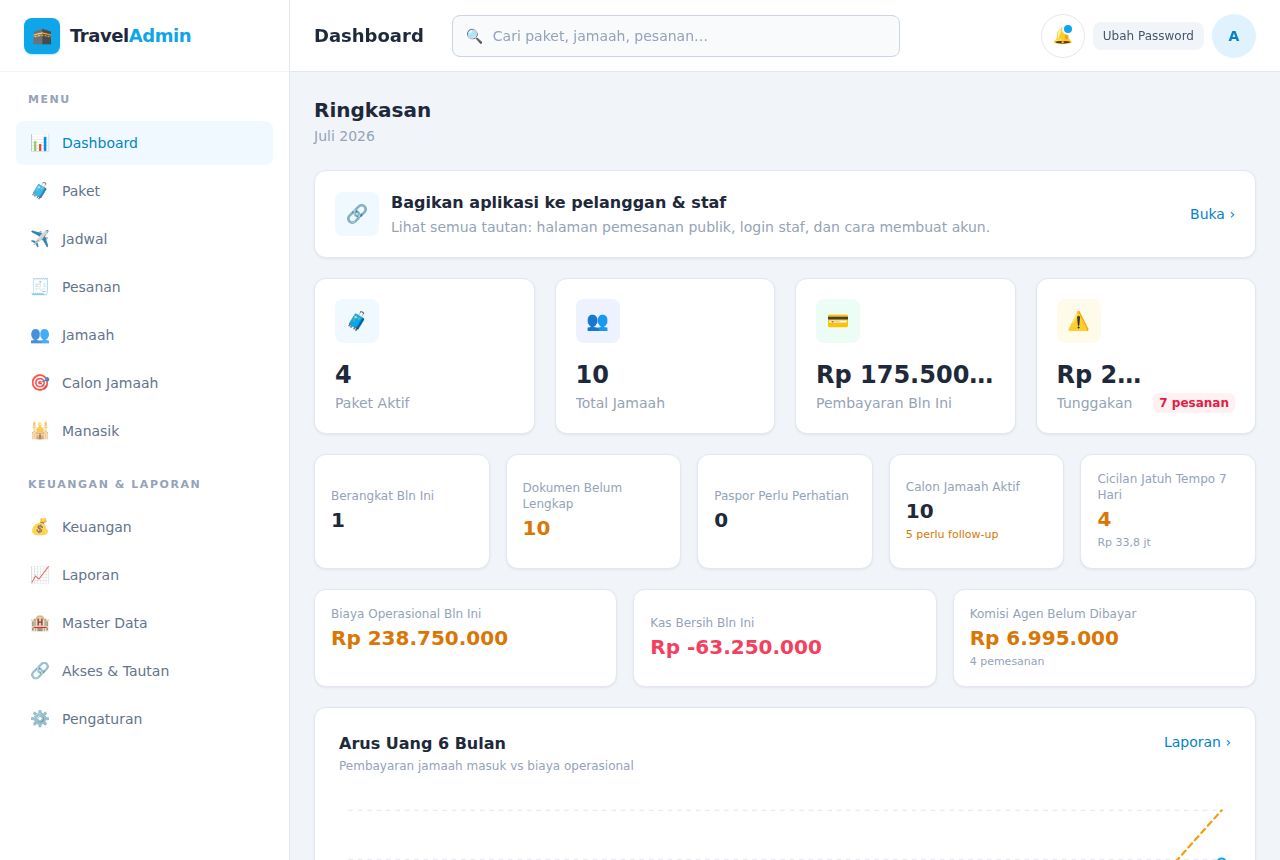Click the Pengaturan gear icon
1280x860 pixels.
40,719
